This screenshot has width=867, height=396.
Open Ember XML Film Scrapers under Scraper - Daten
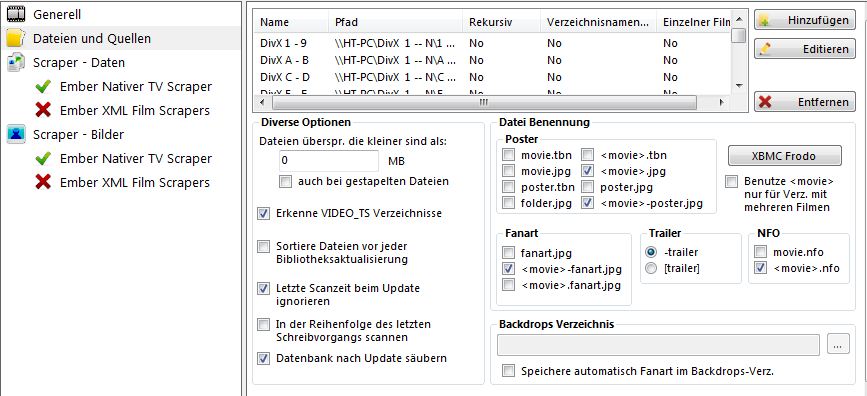(134, 111)
